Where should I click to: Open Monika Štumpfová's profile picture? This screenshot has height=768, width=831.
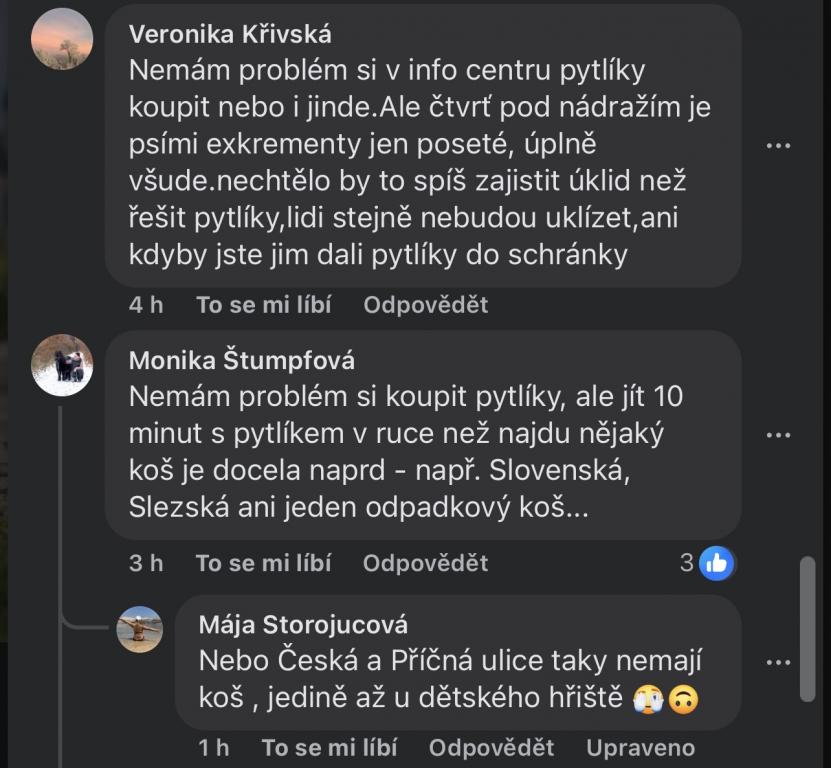point(62,365)
